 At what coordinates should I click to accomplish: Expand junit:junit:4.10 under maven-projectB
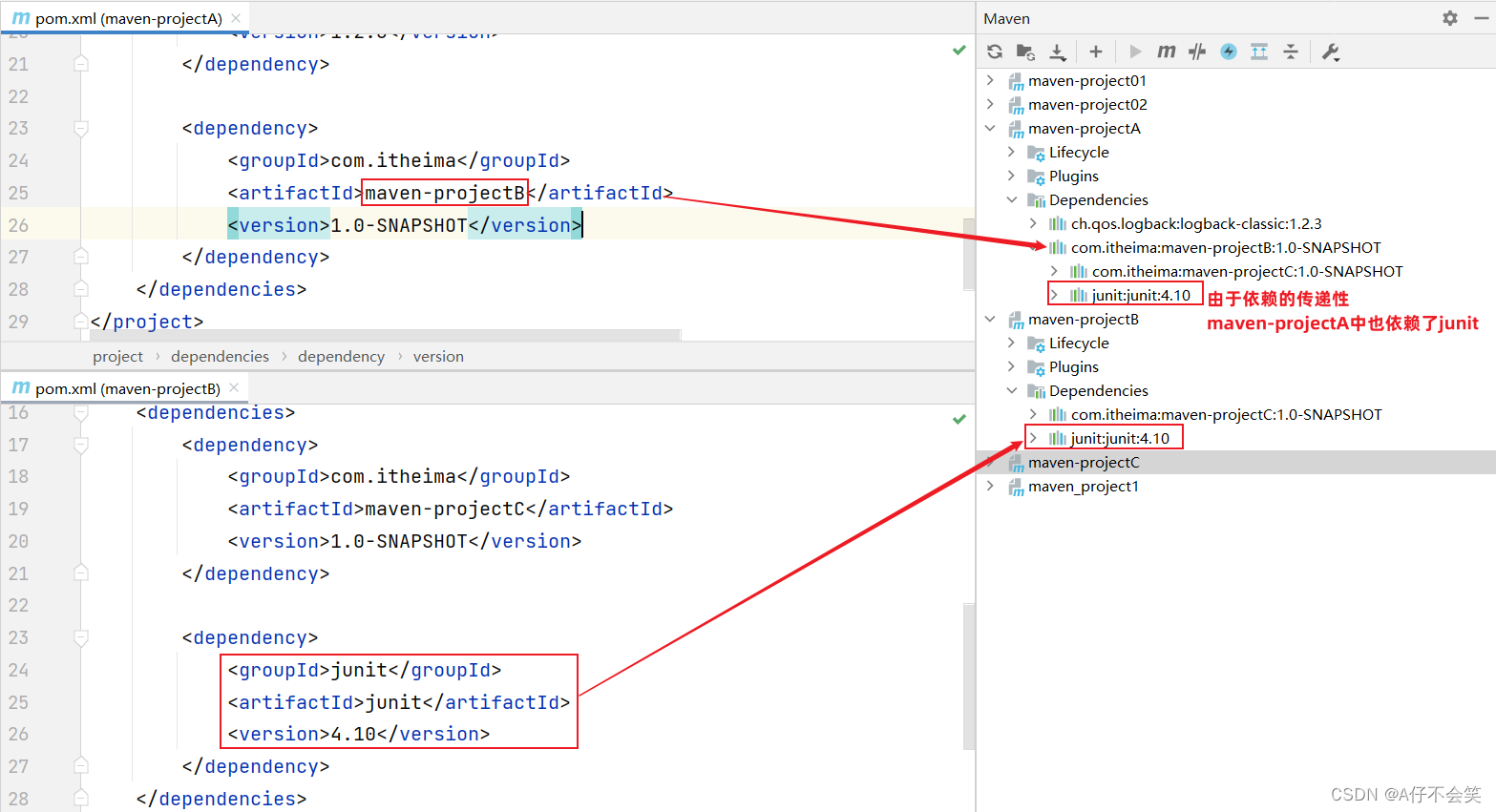click(1032, 437)
